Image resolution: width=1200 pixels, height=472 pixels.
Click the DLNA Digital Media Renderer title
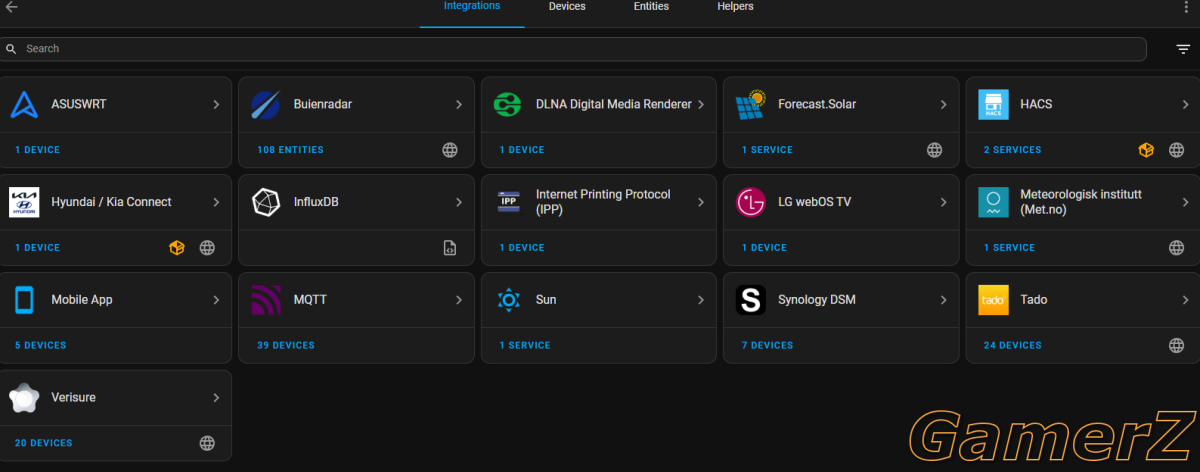pos(614,104)
